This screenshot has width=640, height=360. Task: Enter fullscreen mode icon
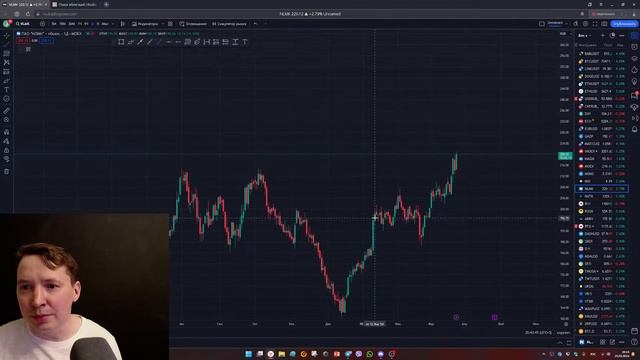click(595, 24)
